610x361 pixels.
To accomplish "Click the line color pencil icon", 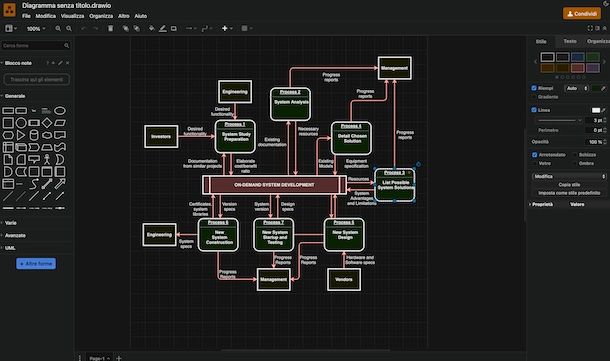I will [x=163, y=28].
